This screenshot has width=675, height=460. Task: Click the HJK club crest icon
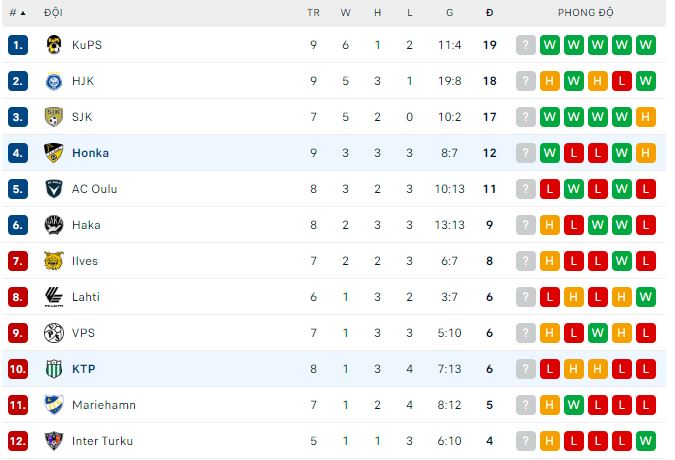54,81
